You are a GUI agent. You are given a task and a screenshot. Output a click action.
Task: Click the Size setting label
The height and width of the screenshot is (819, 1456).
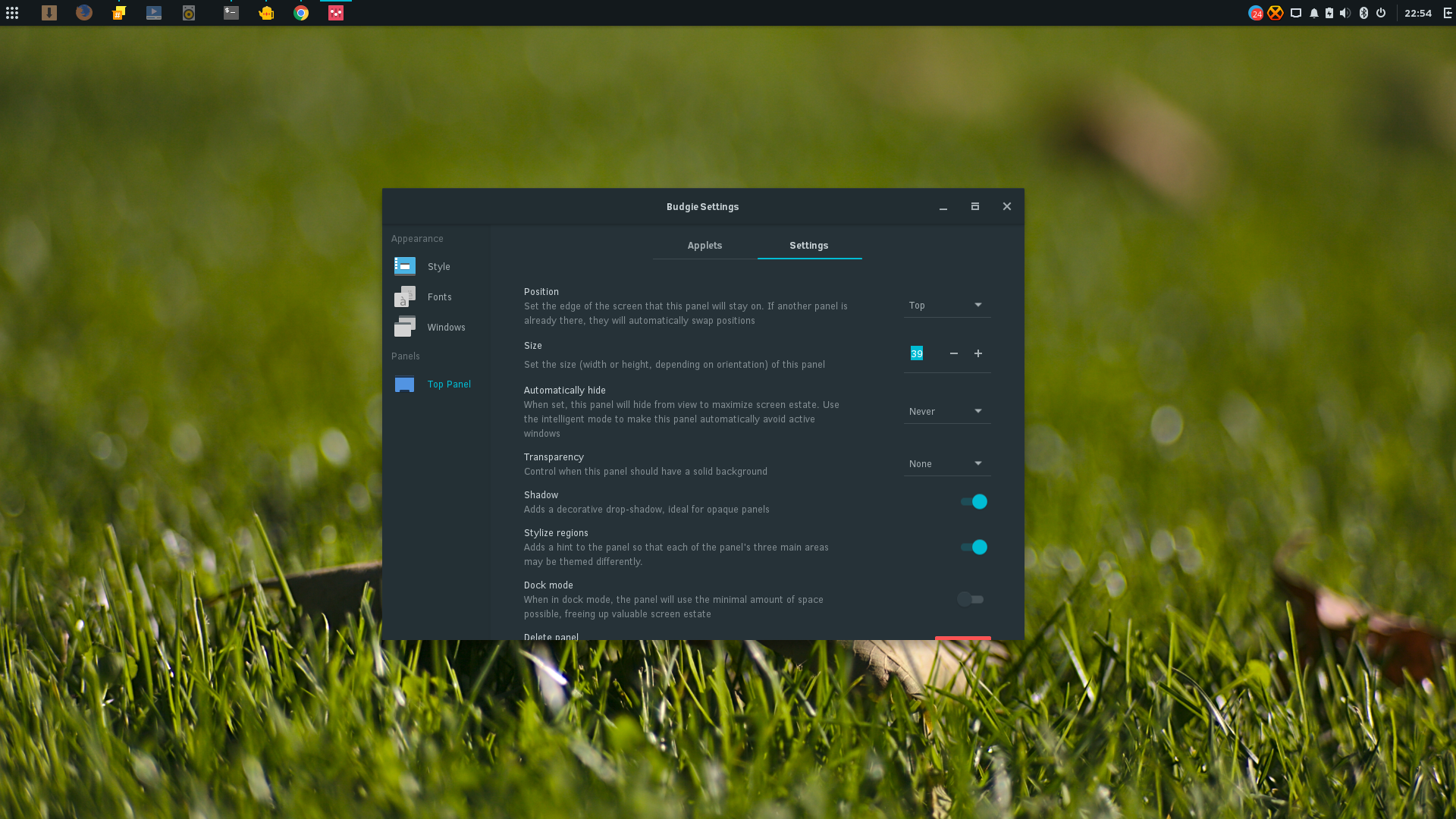(533, 345)
